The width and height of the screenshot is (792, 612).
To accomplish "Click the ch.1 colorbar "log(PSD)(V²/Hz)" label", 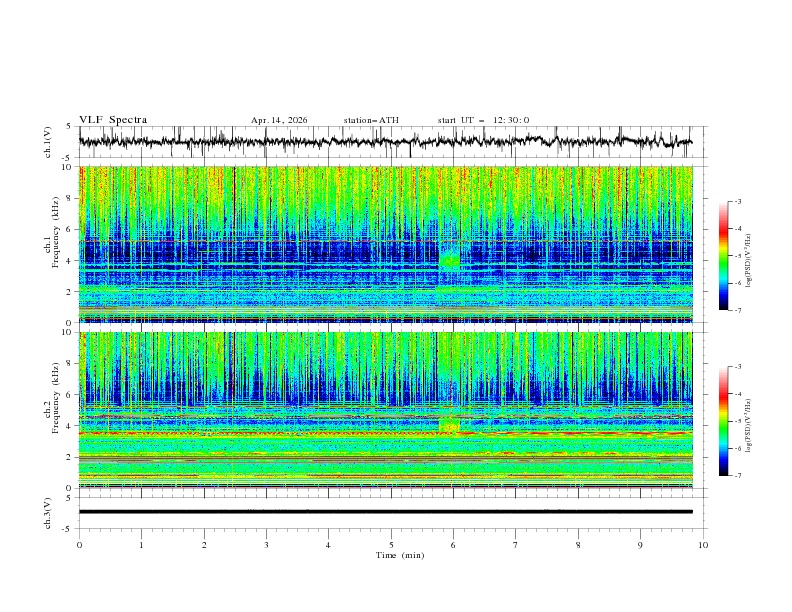I will tap(749, 261).
